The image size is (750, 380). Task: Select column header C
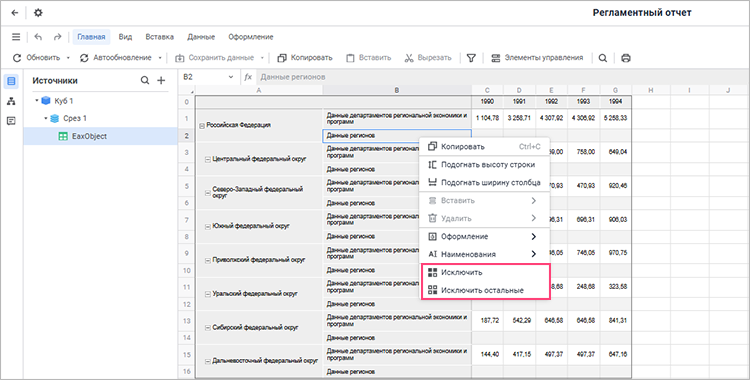(x=487, y=90)
